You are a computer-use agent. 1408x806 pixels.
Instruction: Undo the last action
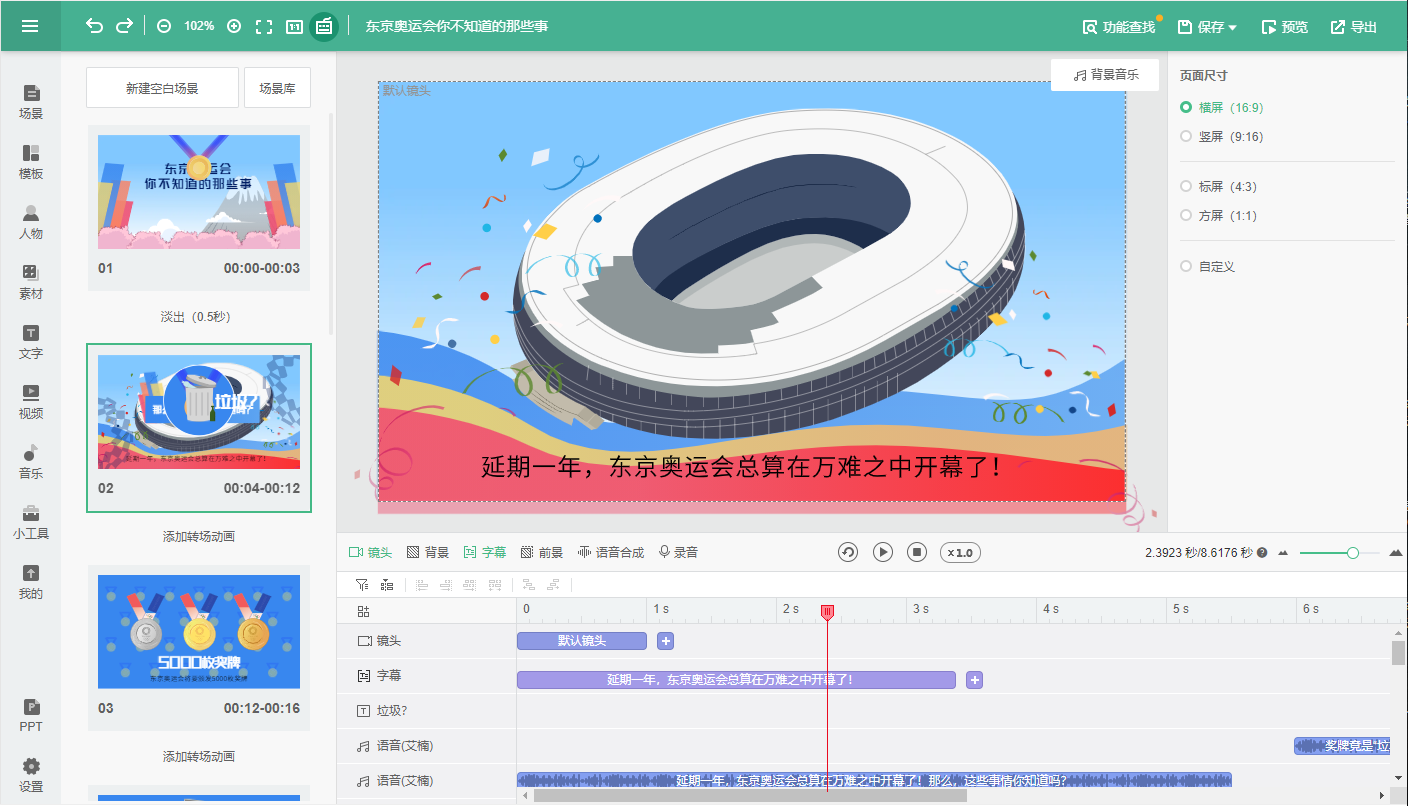point(94,26)
